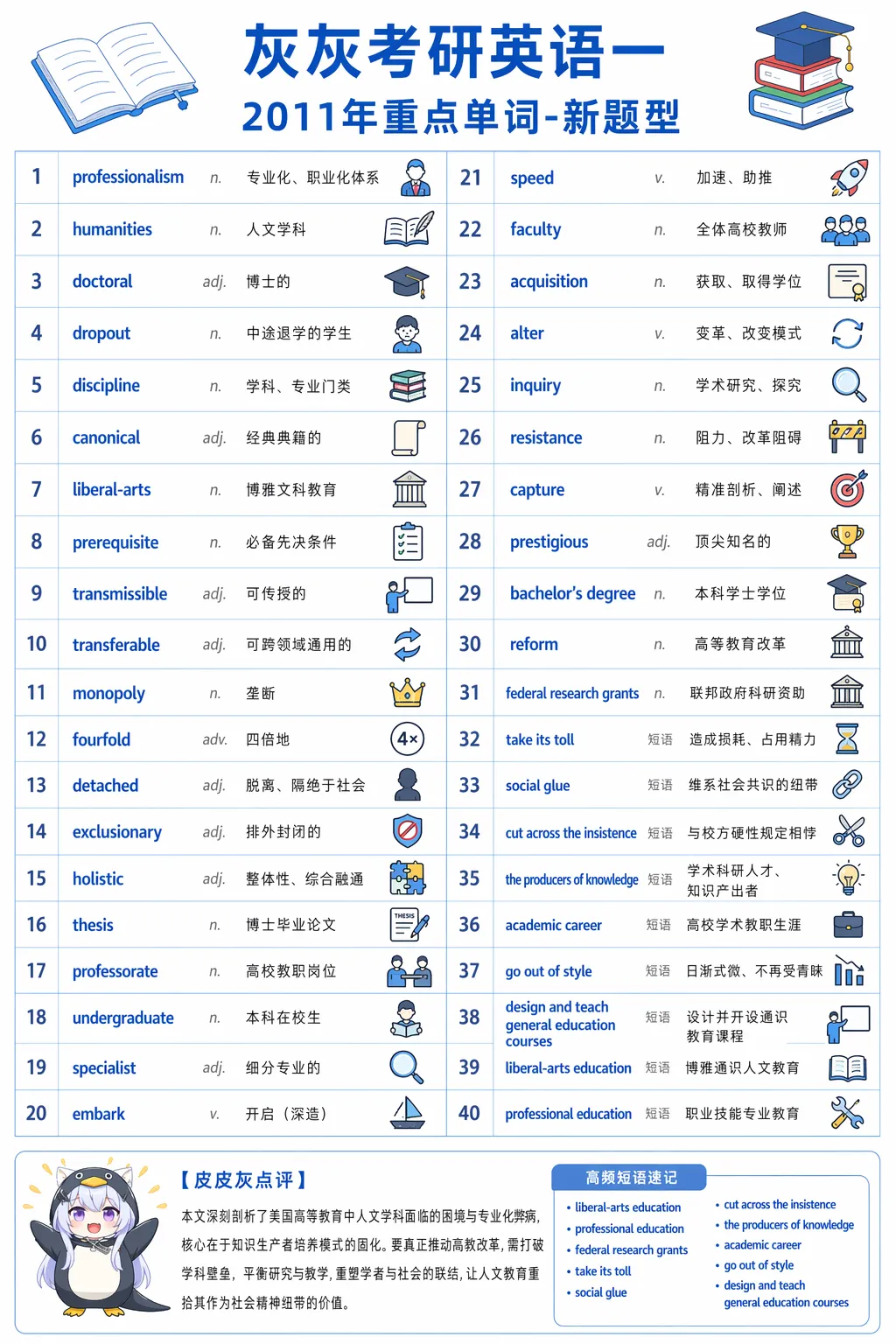The height and width of the screenshot is (1344, 896).
Task: Click the declining bar chart icon beside go out of style
Action: [849, 970]
